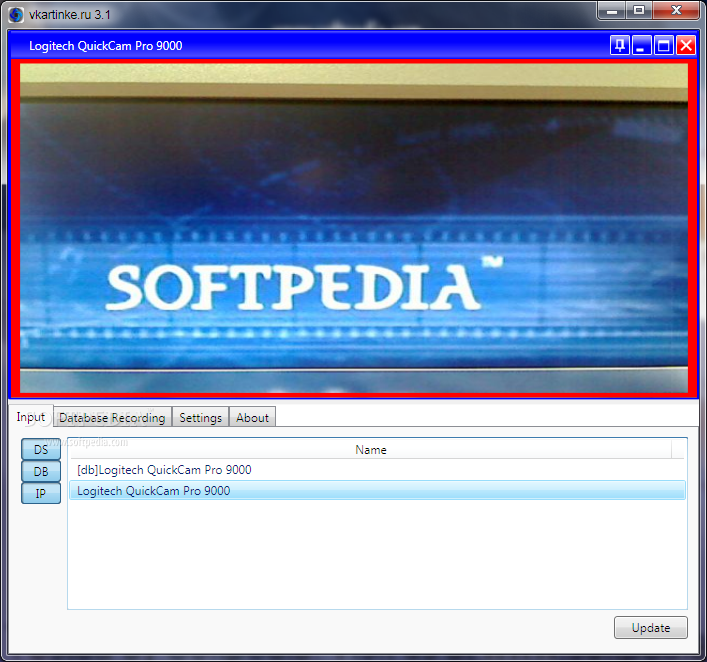Screen dimensions: 707x662
Task: Pin the Logitech QuickCam Pro 9000 video panel
Action: point(620,46)
